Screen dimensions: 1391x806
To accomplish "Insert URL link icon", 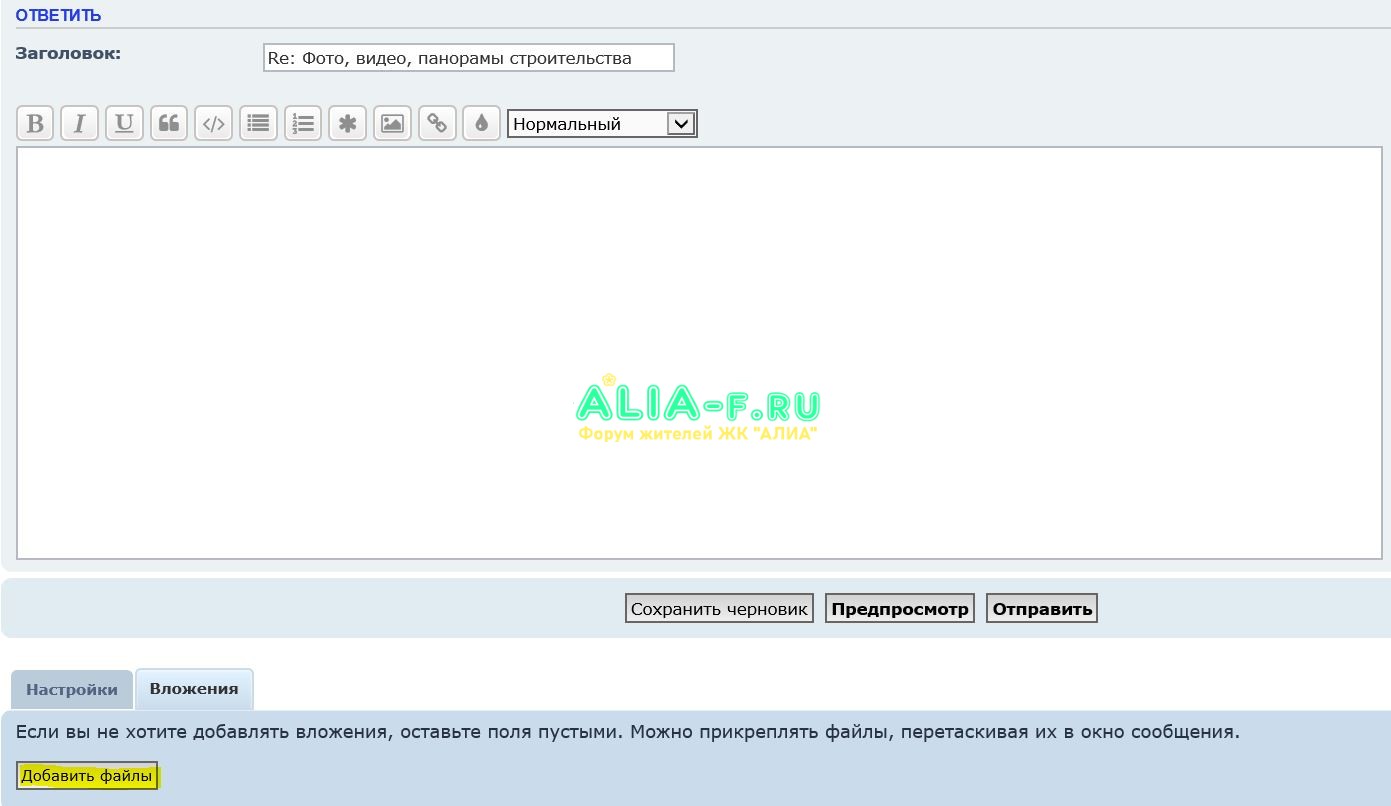I will pyautogui.click(x=437, y=124).
